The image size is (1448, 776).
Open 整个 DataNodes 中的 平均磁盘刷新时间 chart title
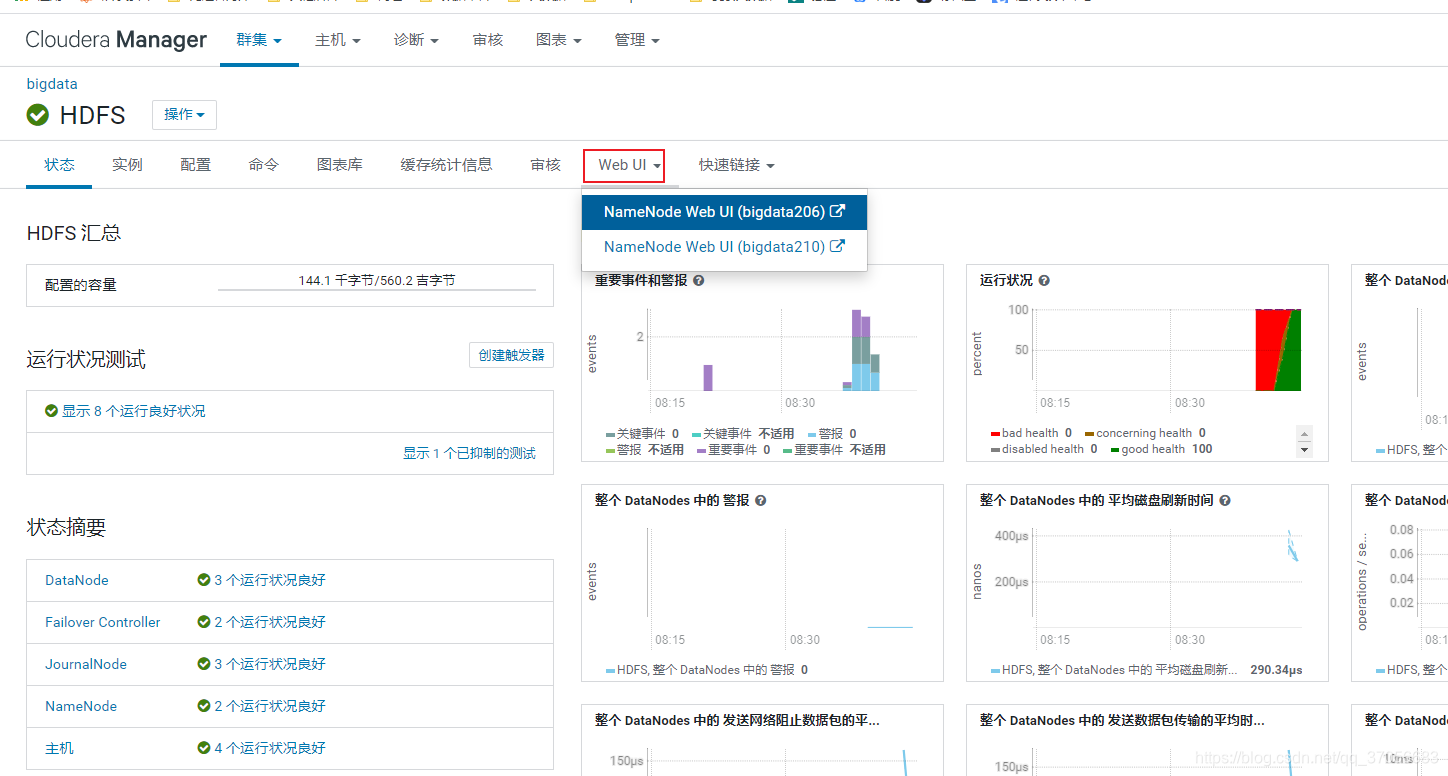click(x=1097, y=500)
